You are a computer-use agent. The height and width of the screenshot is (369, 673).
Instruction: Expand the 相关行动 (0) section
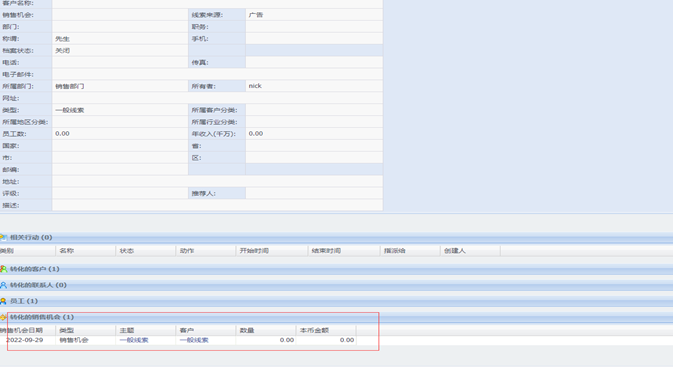tap(31, 237)
